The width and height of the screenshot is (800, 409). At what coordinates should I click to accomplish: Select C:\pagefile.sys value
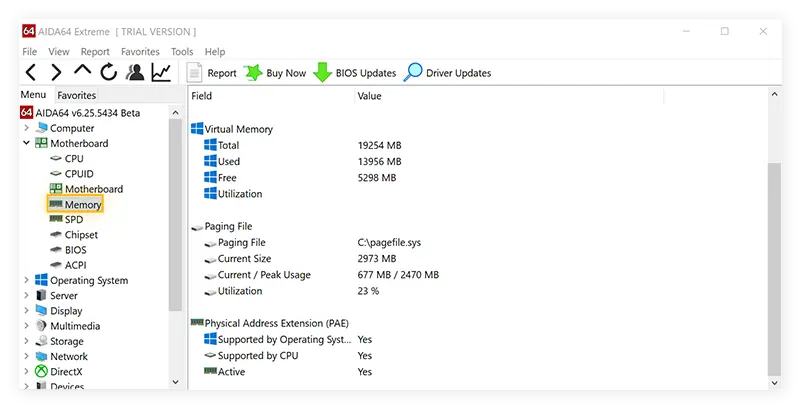(389, 243)
